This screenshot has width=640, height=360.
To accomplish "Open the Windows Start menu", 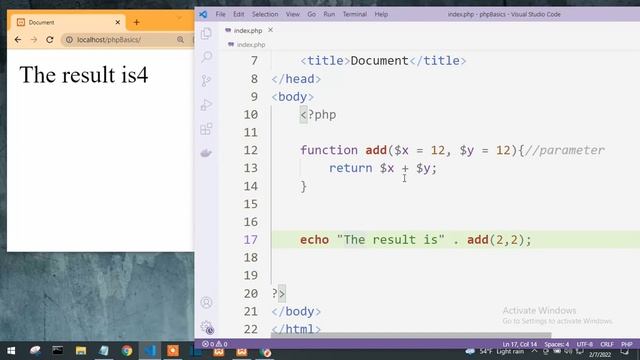I will coord(11,351).
